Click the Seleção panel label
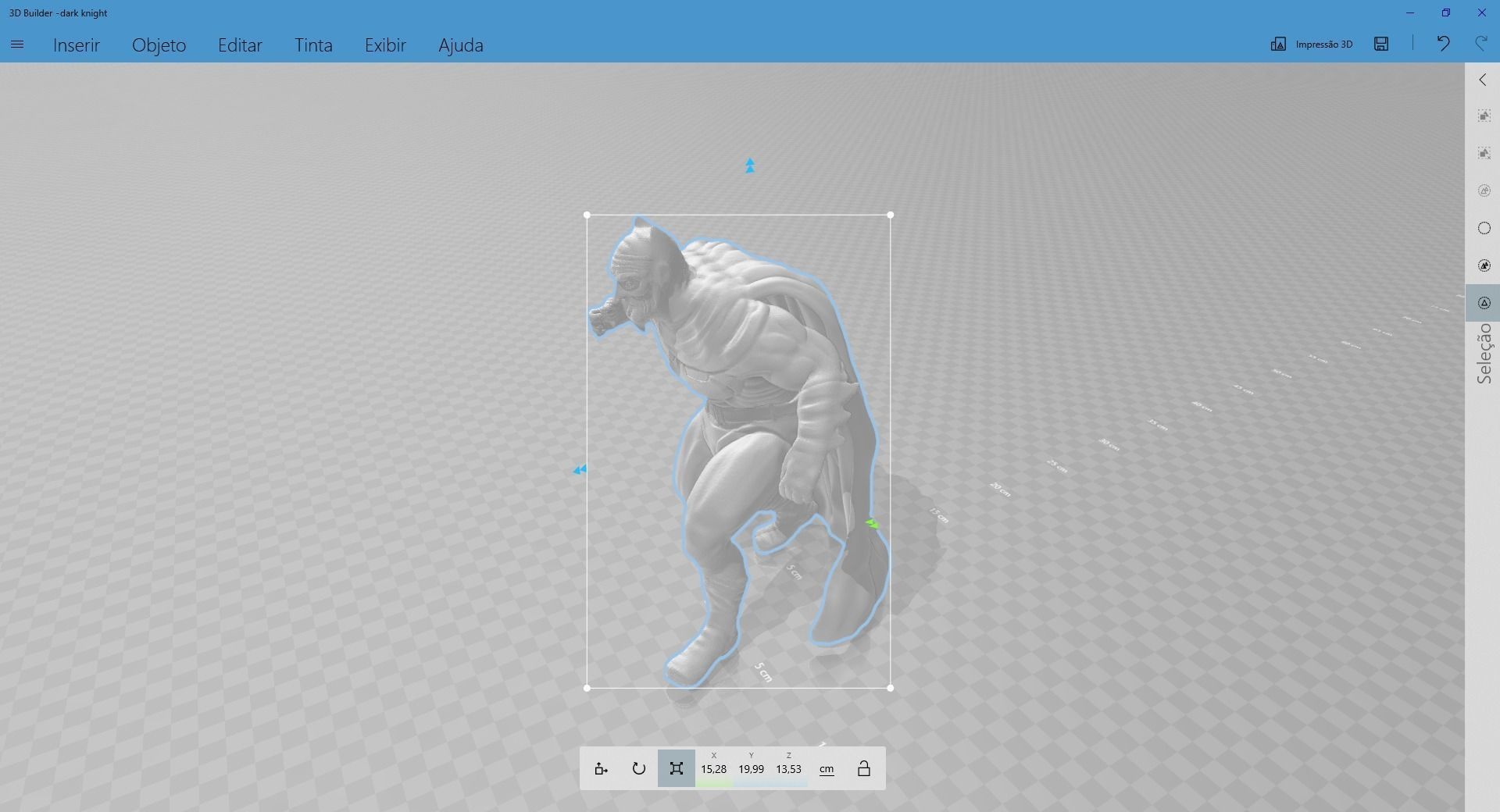 (x=1484, y=354)
